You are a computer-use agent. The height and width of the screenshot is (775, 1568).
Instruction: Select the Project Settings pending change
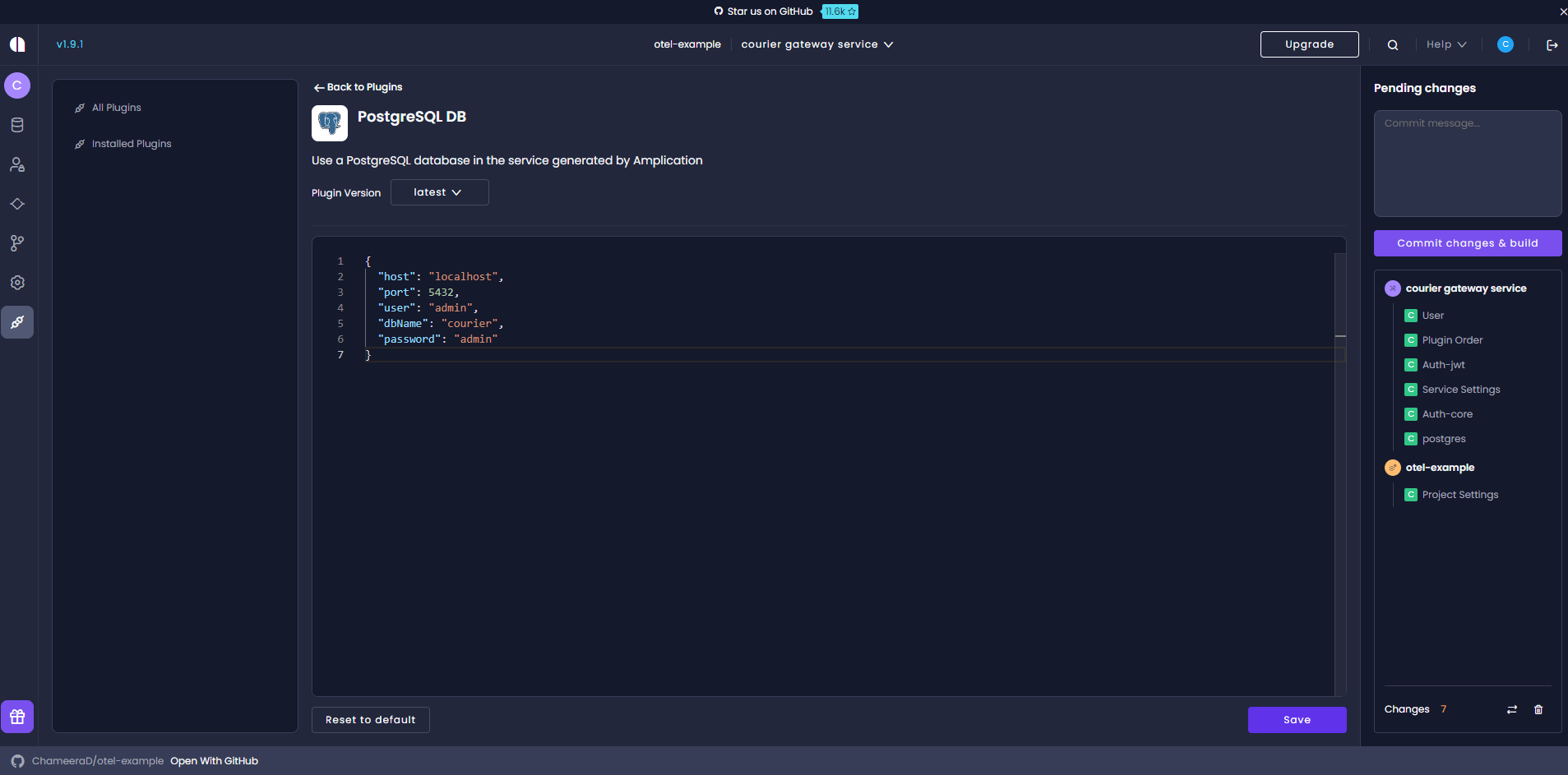[x=1460, y=495]
